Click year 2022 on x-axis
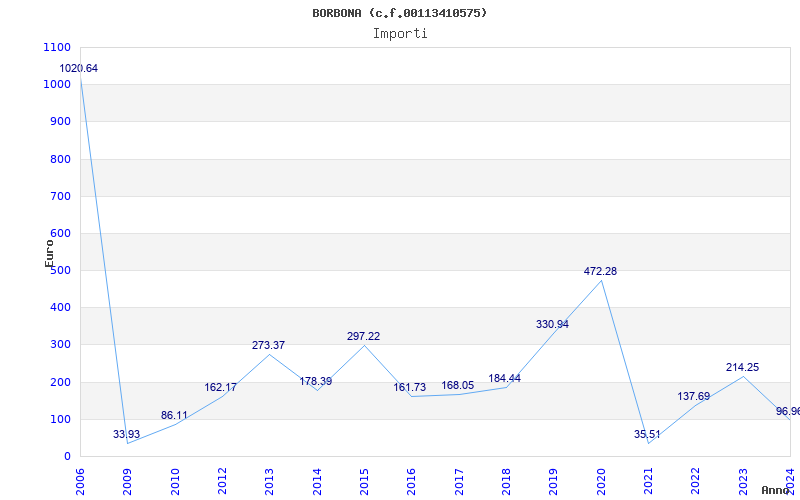800x500 pixels. (695, 482)
